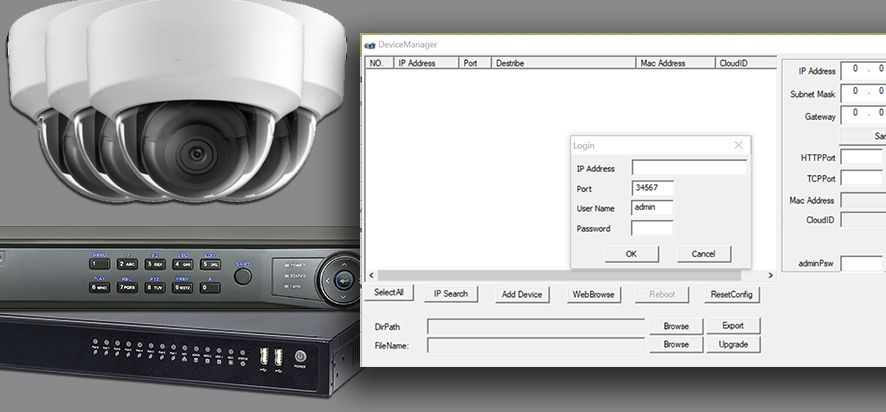Click the Mac Address field in side panel
Image resolution: width=886 pixels, height=412 pixels.
[863, 200]
